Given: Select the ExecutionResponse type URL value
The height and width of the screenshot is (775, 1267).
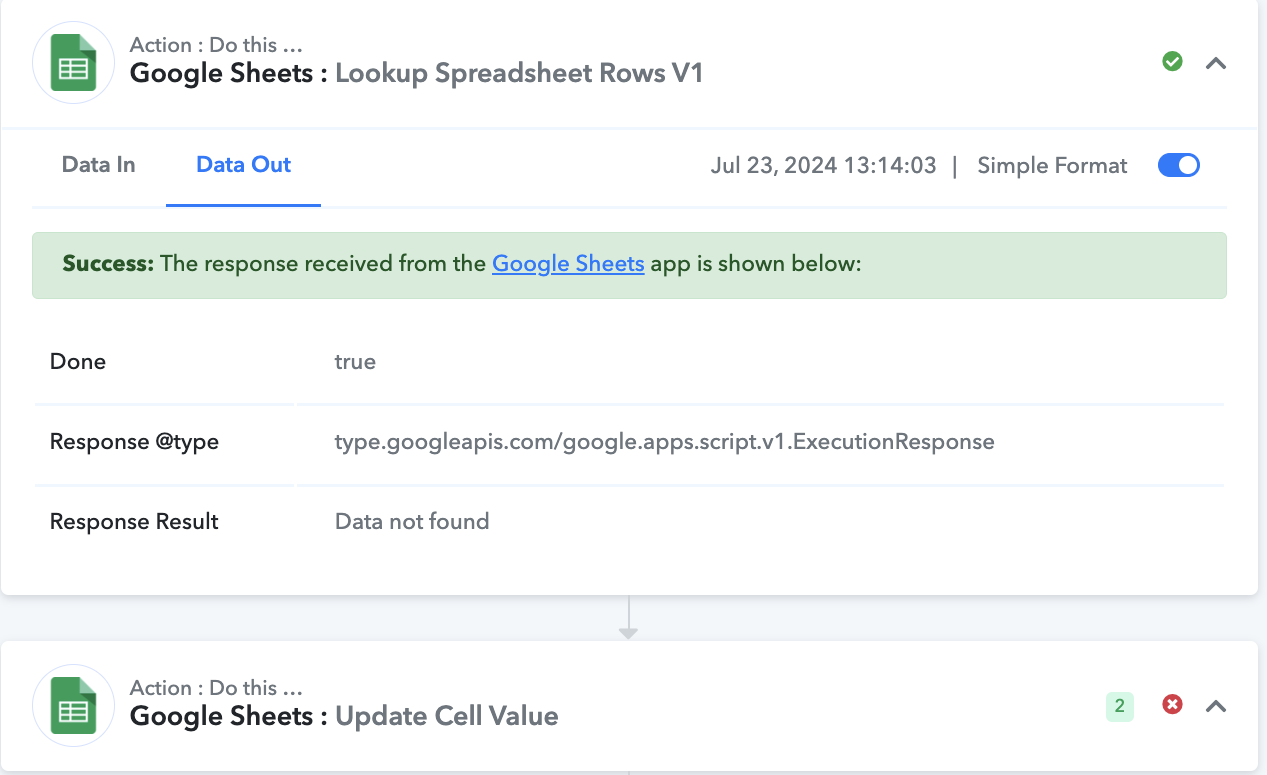Looking at the screenshot, I should pos(664,441).
